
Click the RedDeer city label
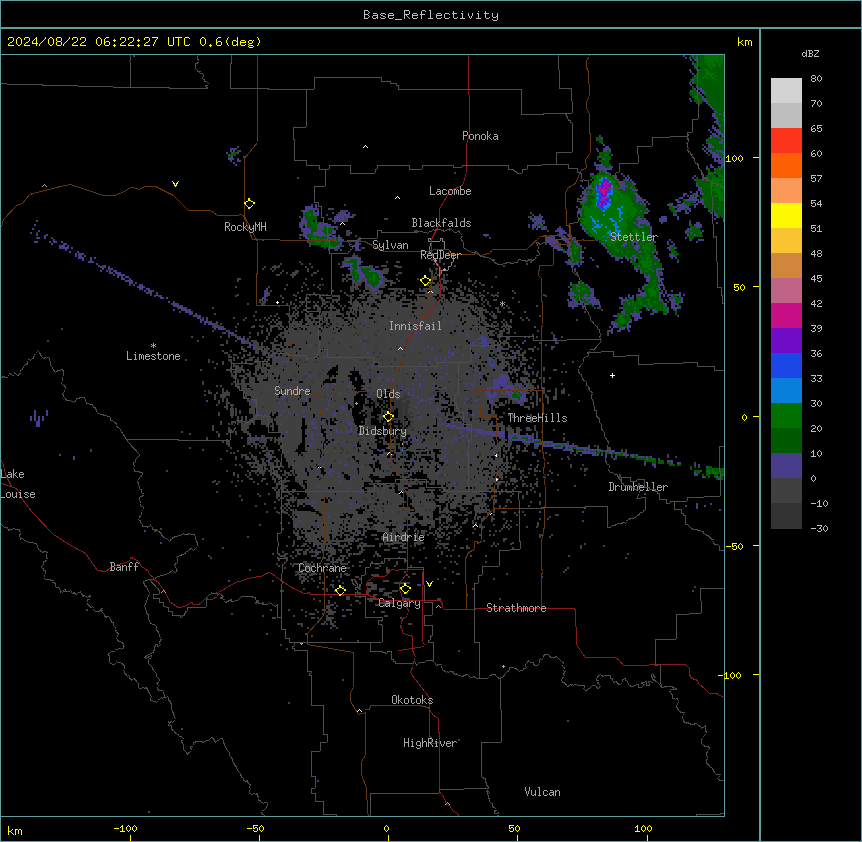point(440,255)
